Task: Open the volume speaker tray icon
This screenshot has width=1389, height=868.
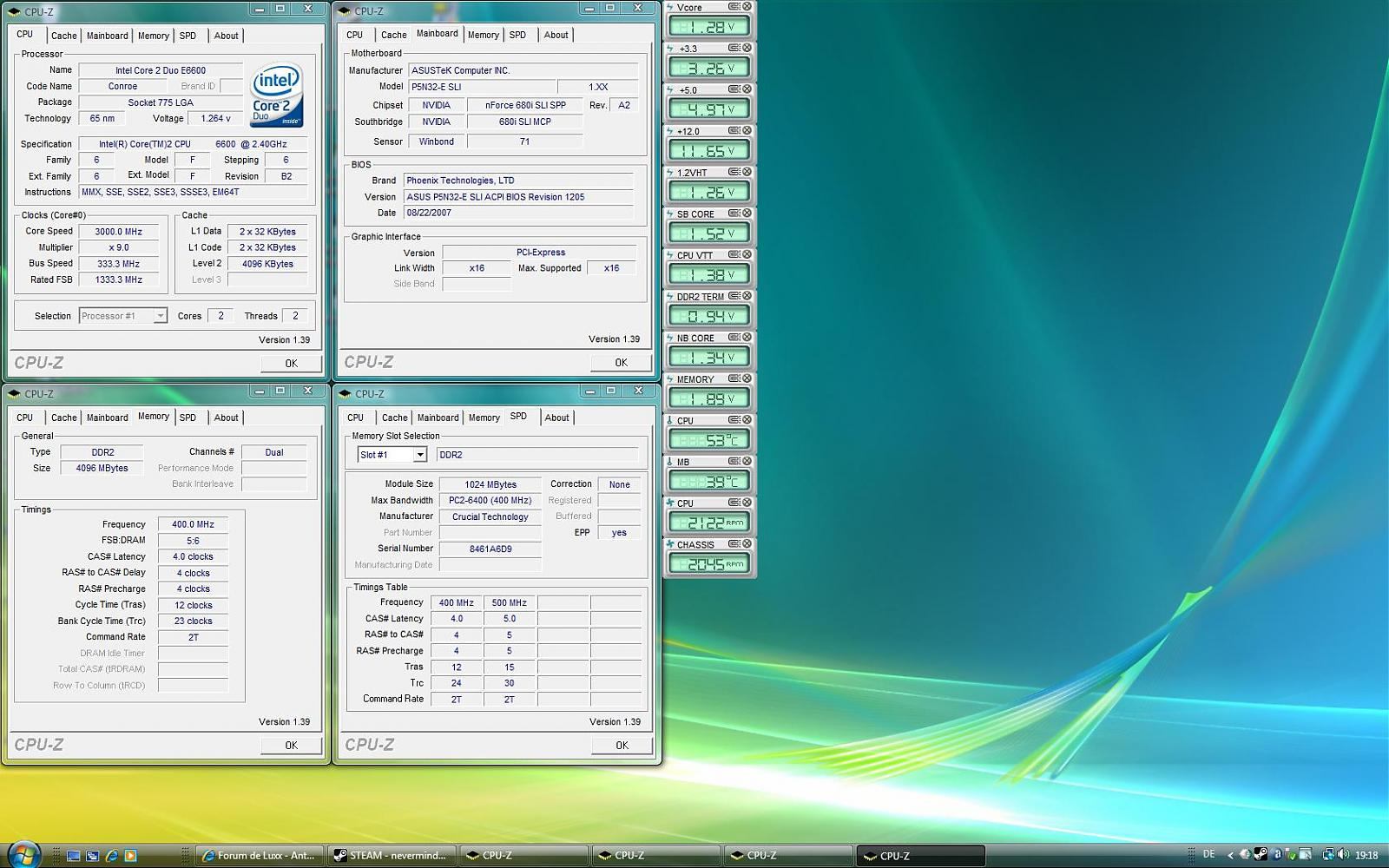Action: 1343,855
